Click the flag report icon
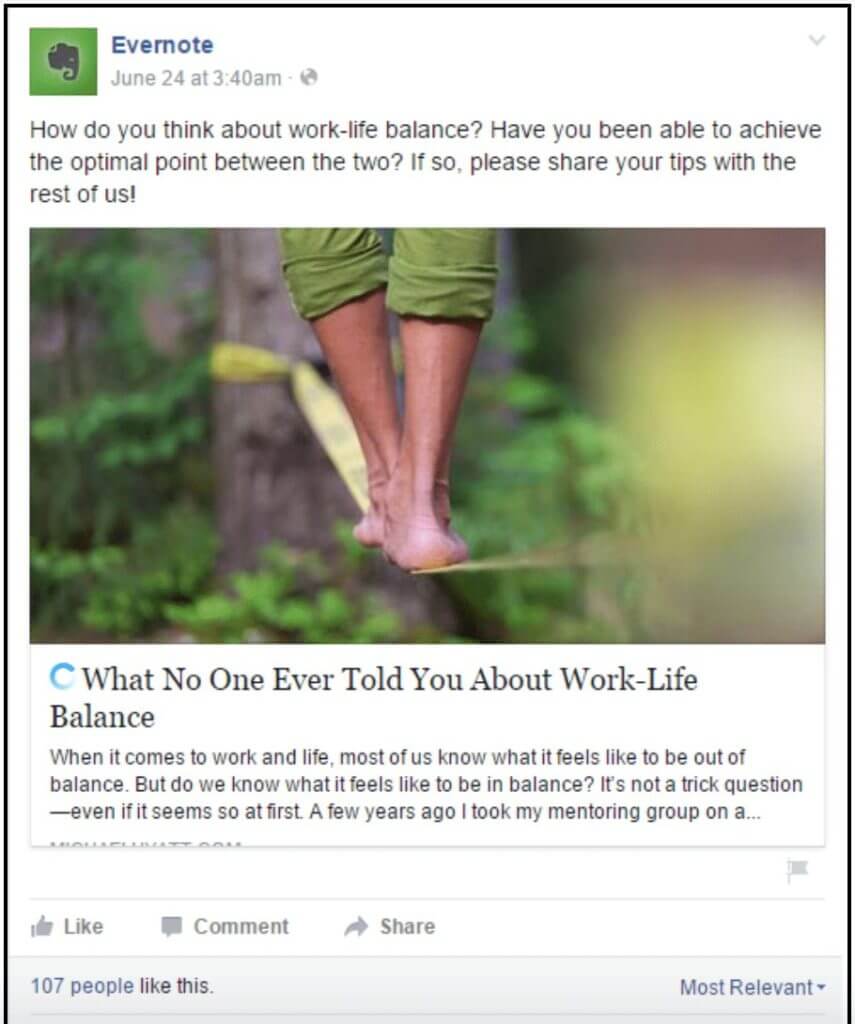 (x=797, y=871)
